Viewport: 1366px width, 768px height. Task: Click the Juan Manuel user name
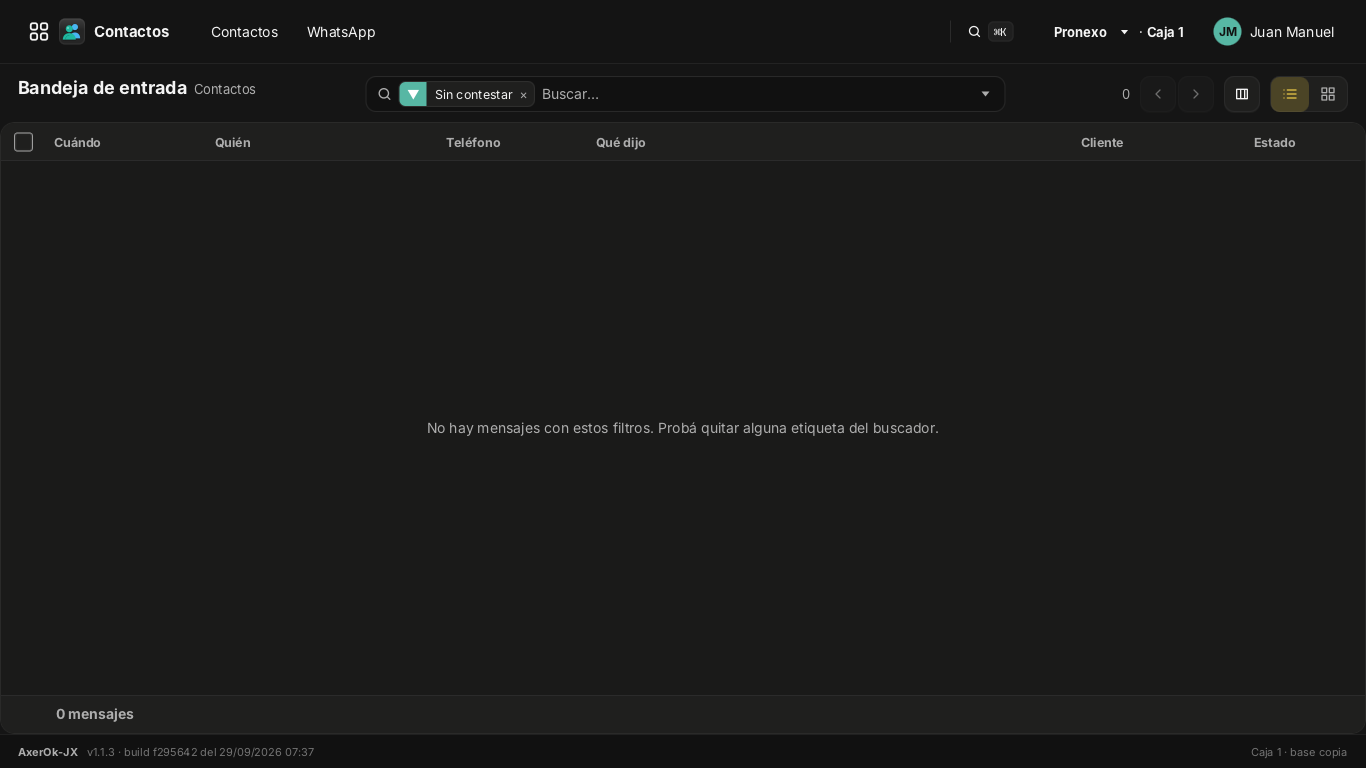(x=1292, y=32)
